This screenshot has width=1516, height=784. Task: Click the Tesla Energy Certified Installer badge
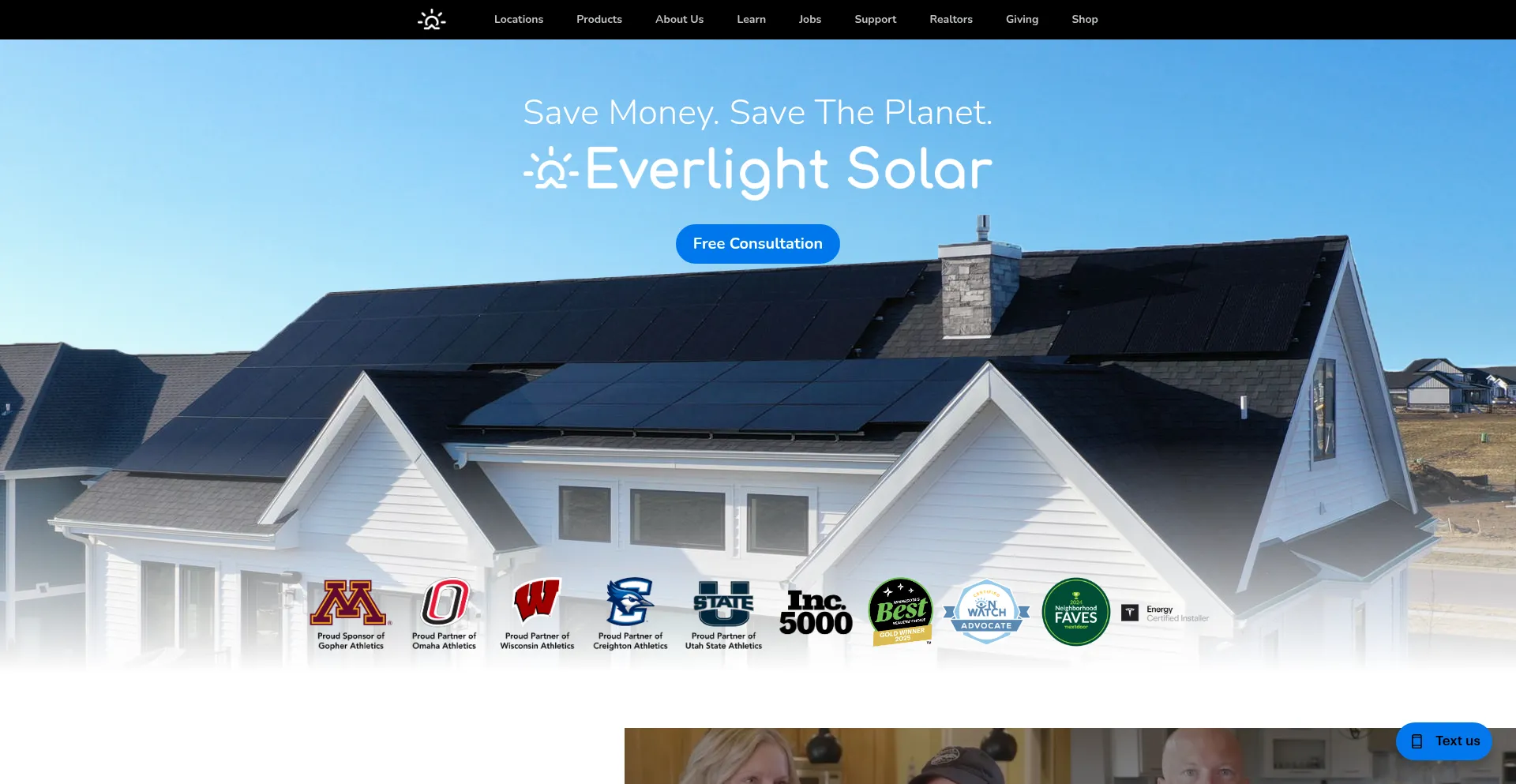1165,613
